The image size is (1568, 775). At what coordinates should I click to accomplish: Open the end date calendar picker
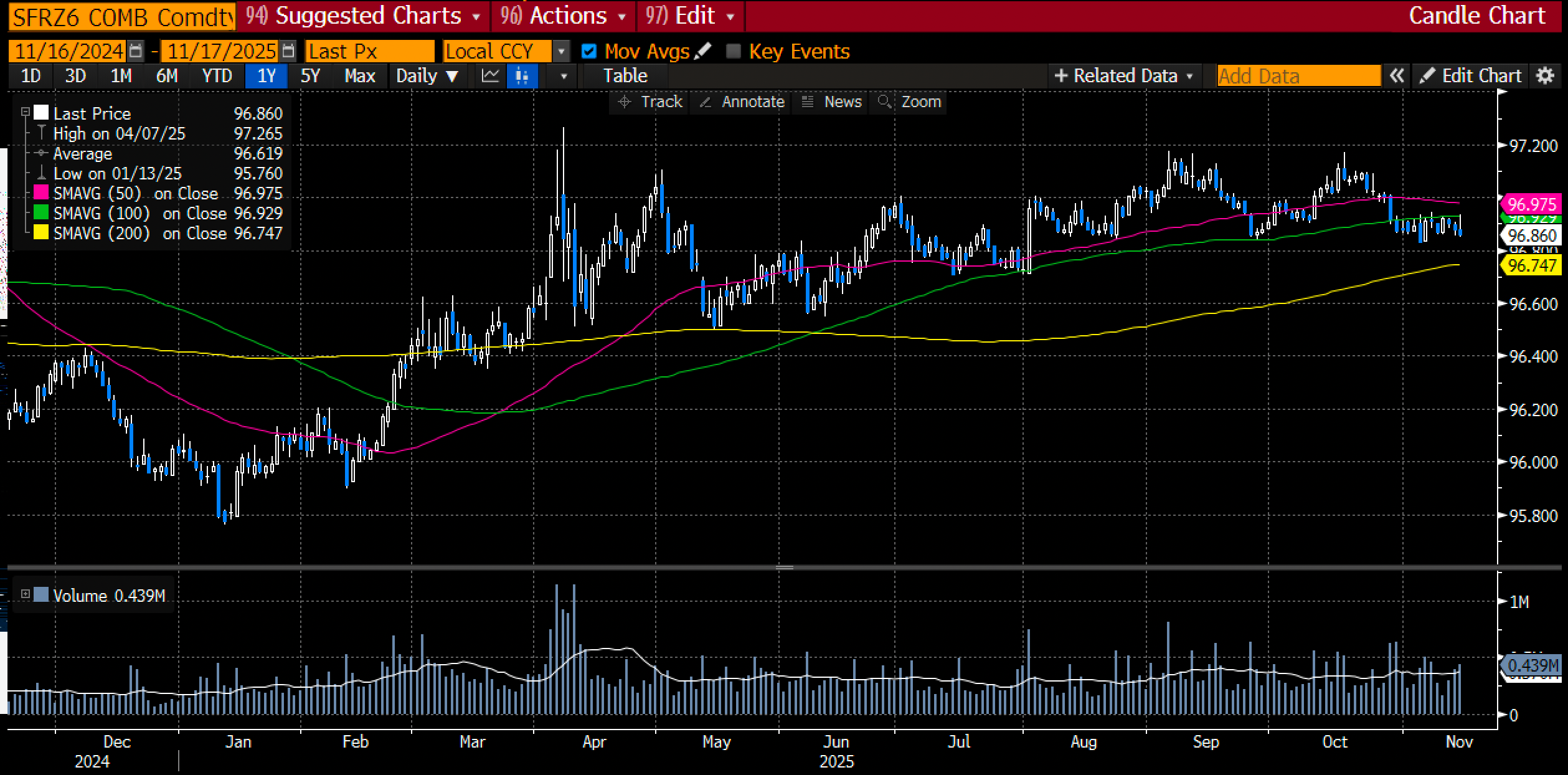pos(288,51)
